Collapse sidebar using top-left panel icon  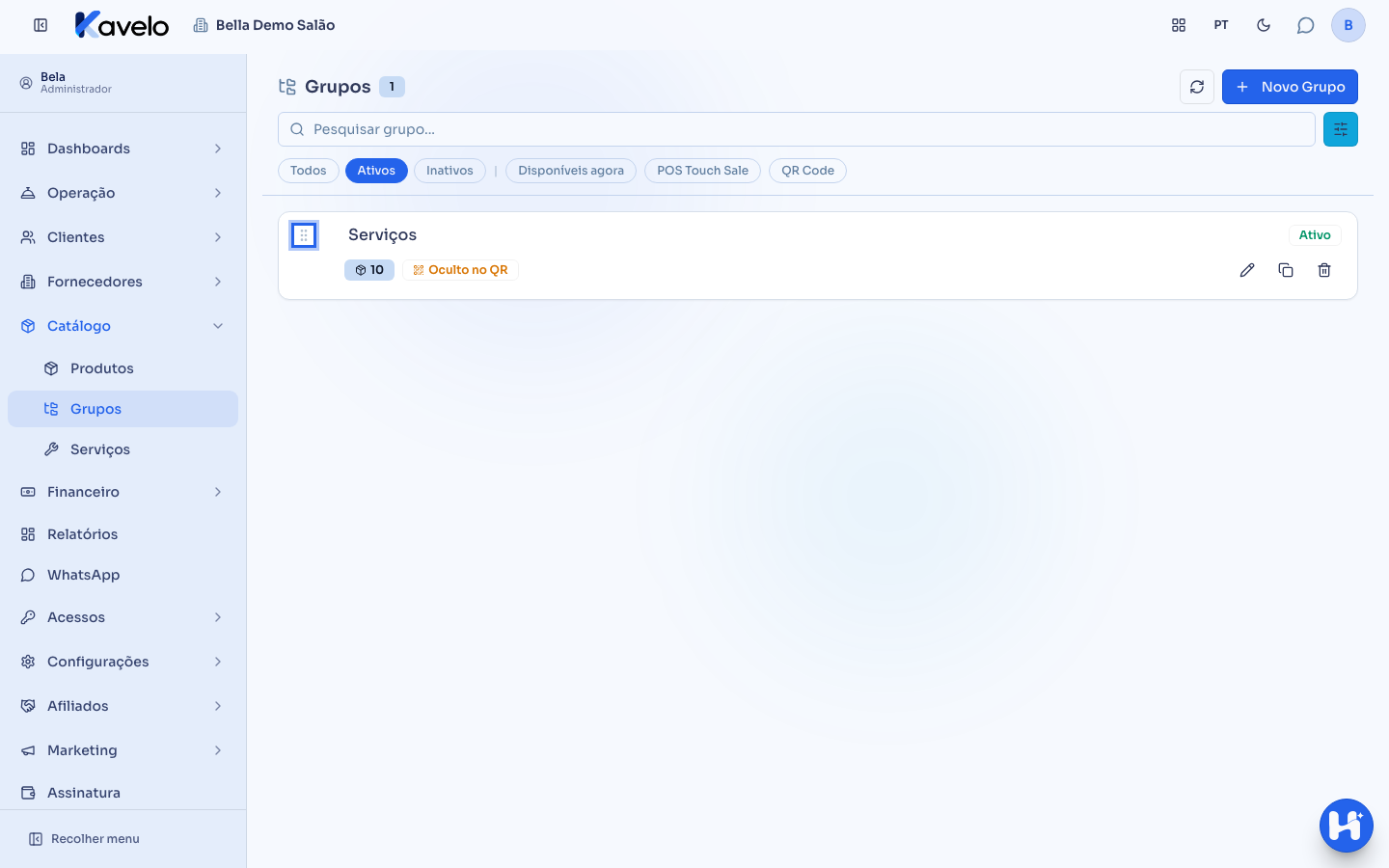(41, 25)
